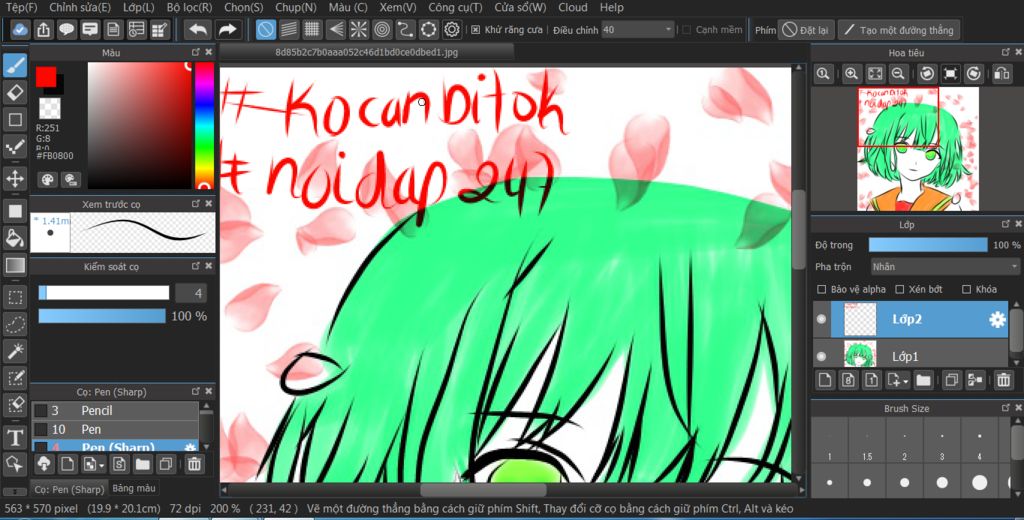Image resolution: width=1024 pixels, height=520 pixels.
Task: Open the Pha trộn blend mode dropdown
Action: pos(946,267)
